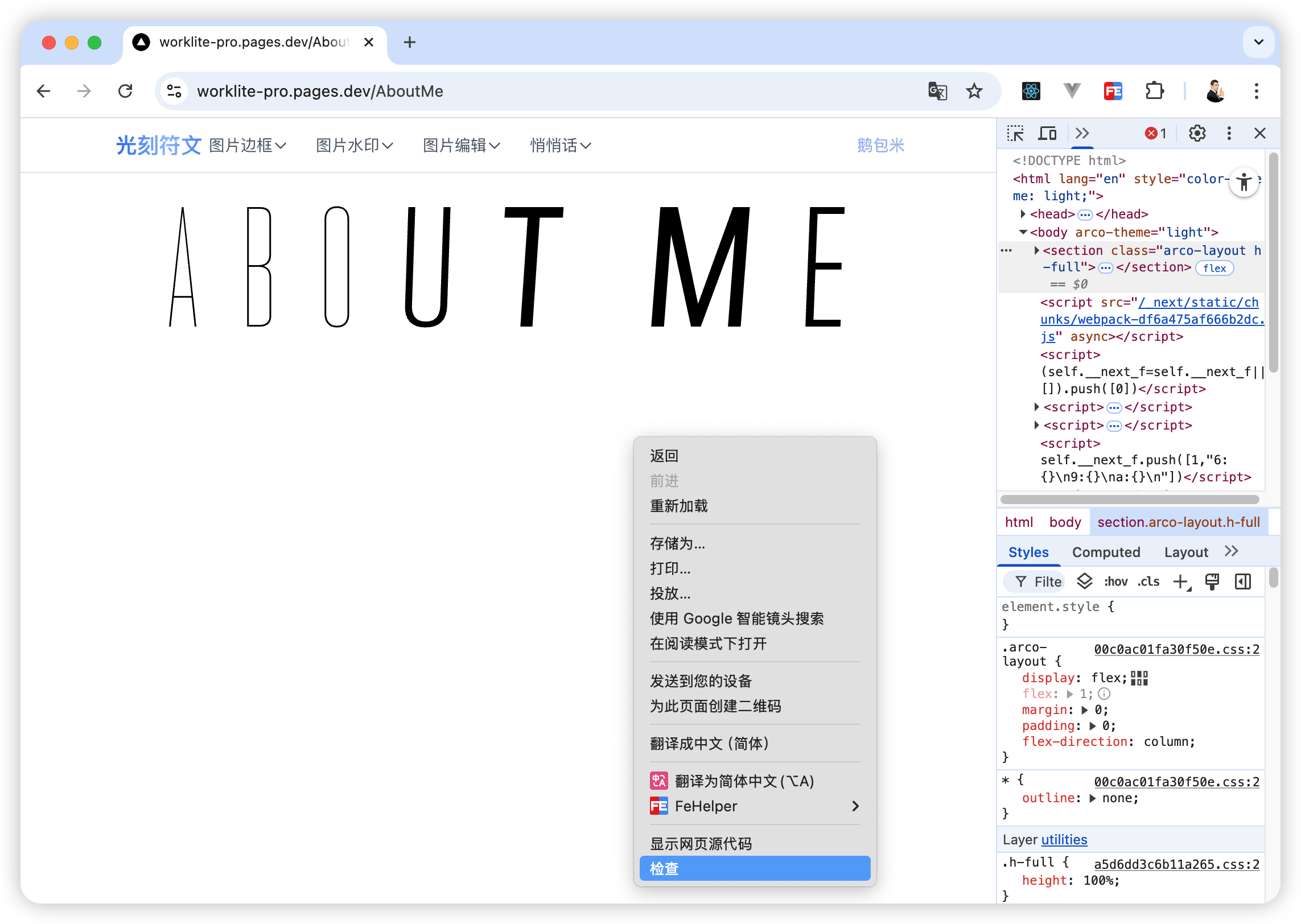The image size is (1301, 924).
Task: Expand the head element in DOM tree
Action: pos(1023,214)
